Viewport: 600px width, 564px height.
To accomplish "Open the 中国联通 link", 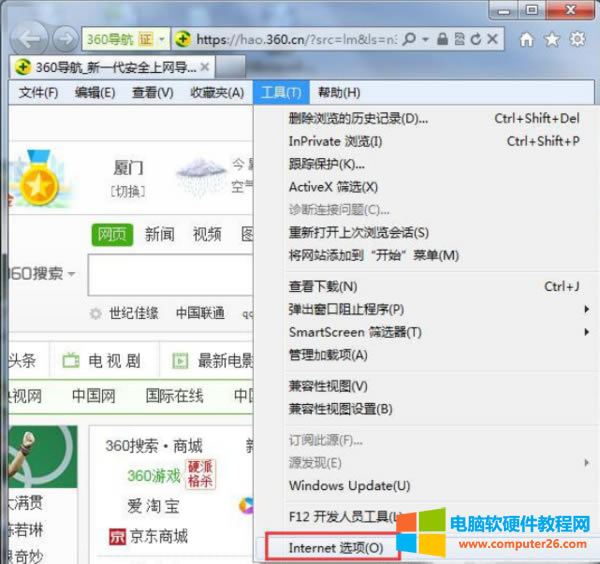I will coord(200,314).
